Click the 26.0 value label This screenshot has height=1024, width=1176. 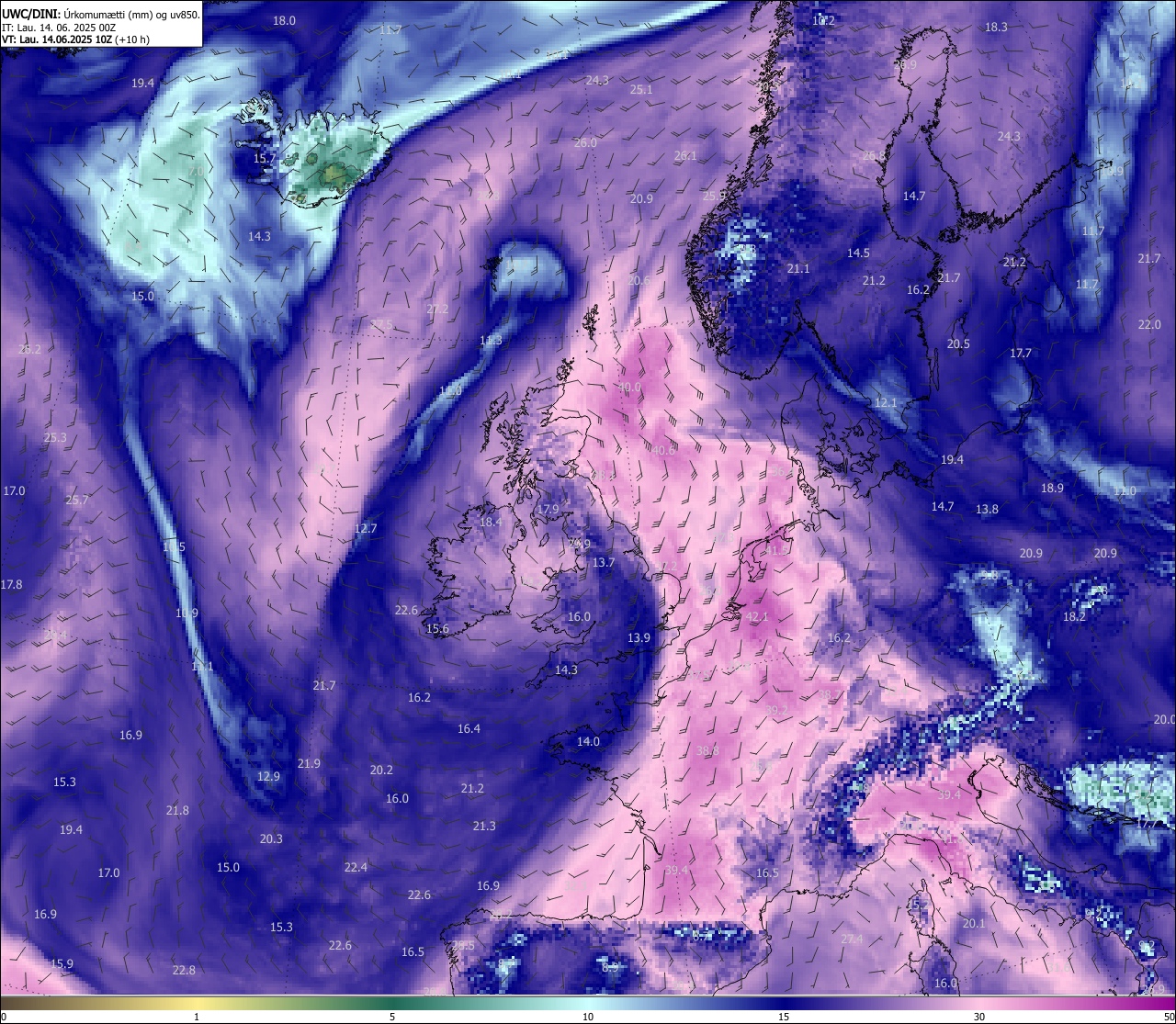pyautogui.click(x=585, y=142)
